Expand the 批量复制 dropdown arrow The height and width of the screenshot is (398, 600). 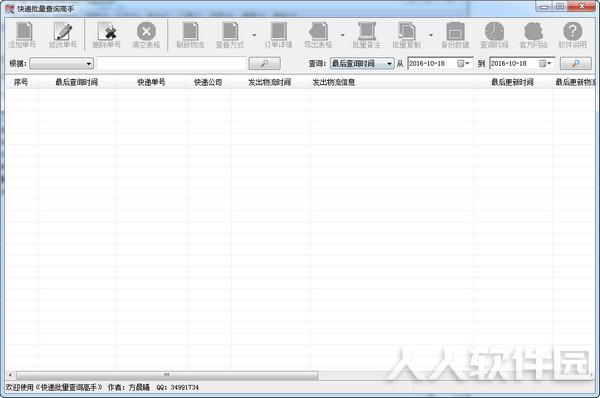[x=431, y=35]
